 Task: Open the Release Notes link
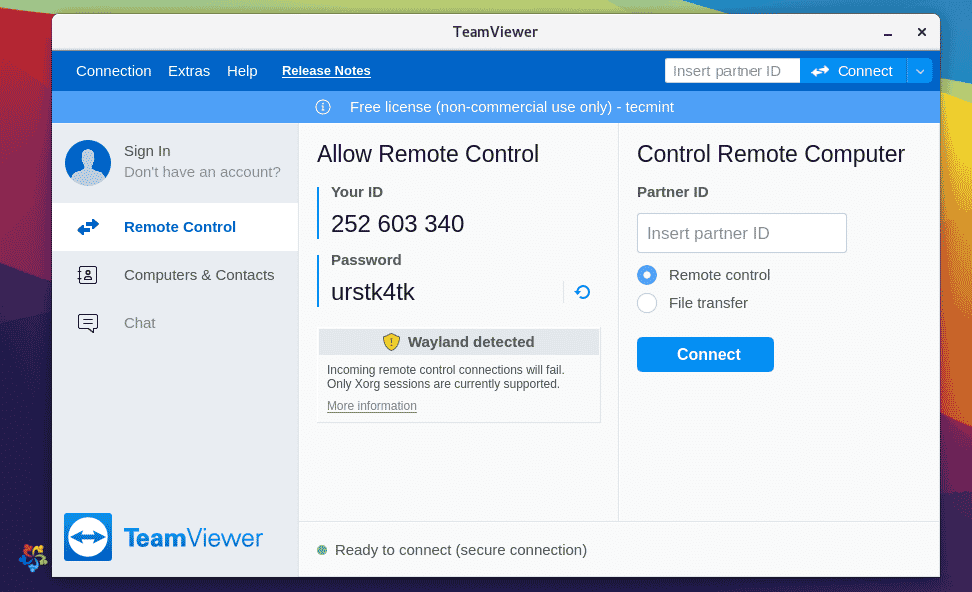pyautogui.click(x=326, y=71)
